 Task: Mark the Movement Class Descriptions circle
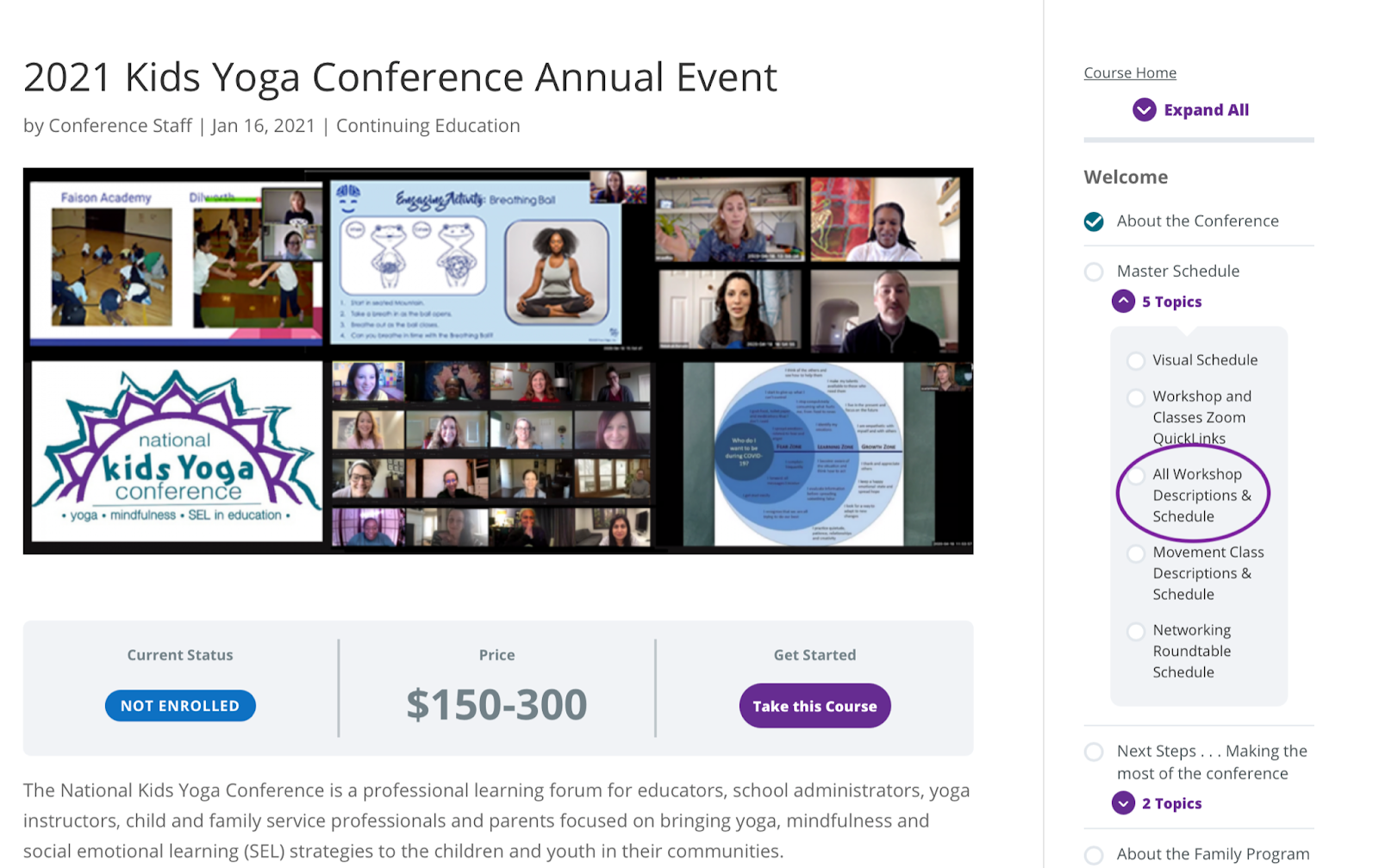(1136, 553)
